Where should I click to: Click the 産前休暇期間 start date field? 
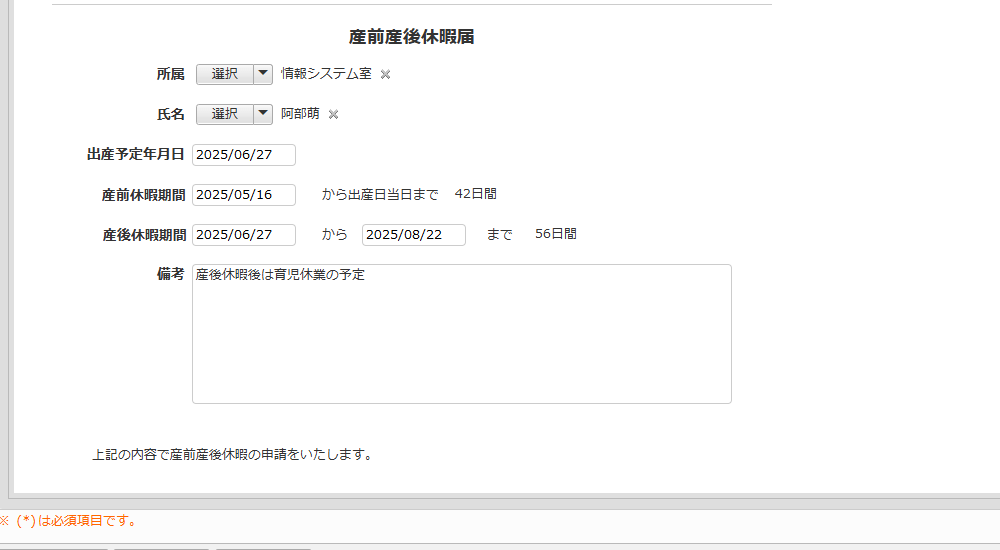click(244, 194)
